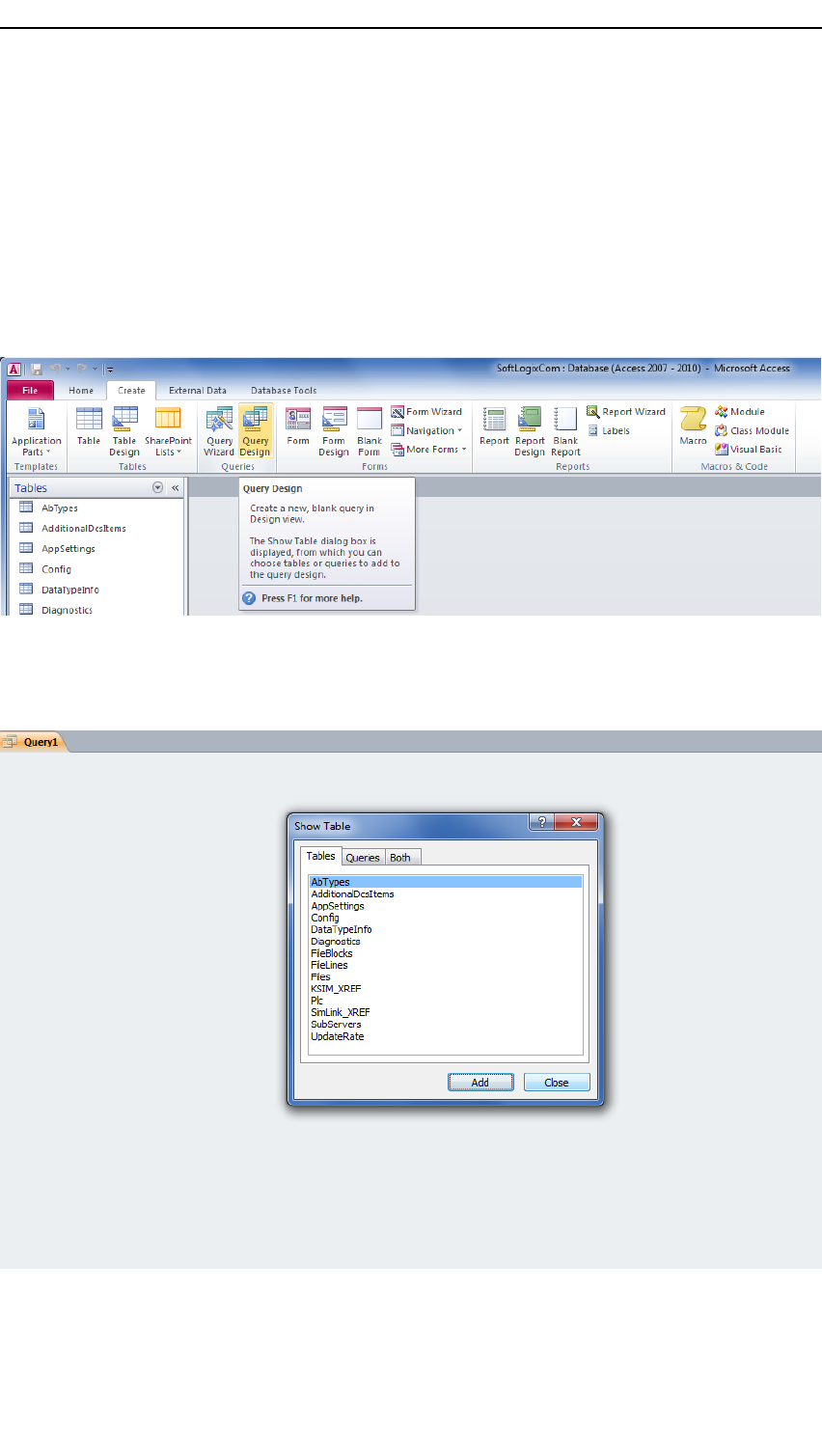Select the AbTypes table in the navigation pane
The image size is (822, 1456).
coord(96,508)
